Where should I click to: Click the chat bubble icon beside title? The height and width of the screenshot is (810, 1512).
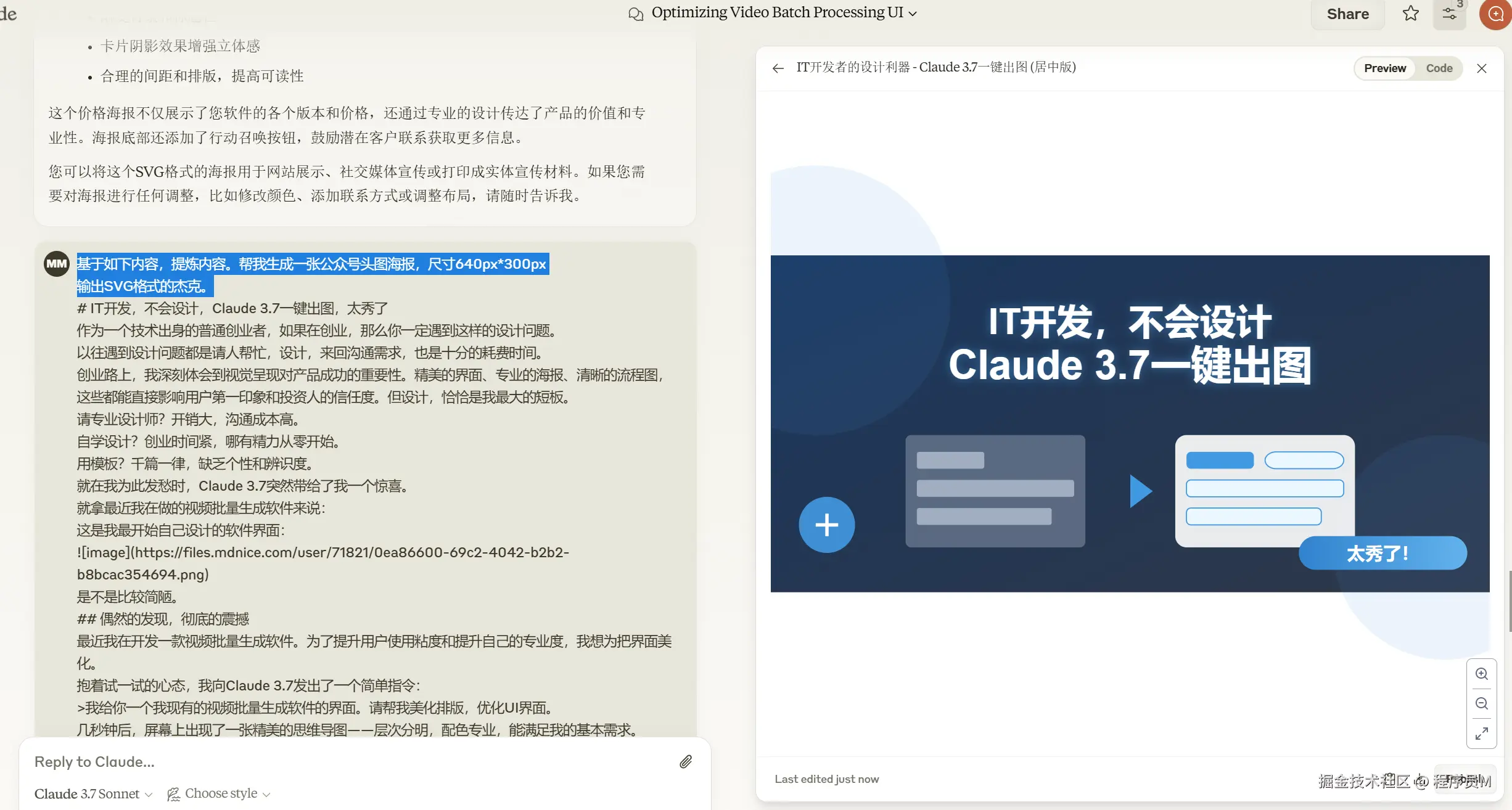pos(636,14)
